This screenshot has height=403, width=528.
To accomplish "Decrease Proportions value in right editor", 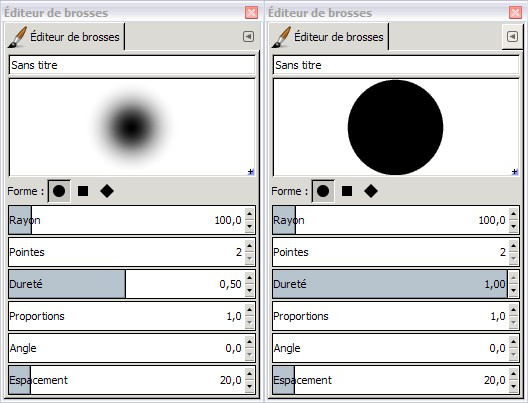I will pos(513,322).
